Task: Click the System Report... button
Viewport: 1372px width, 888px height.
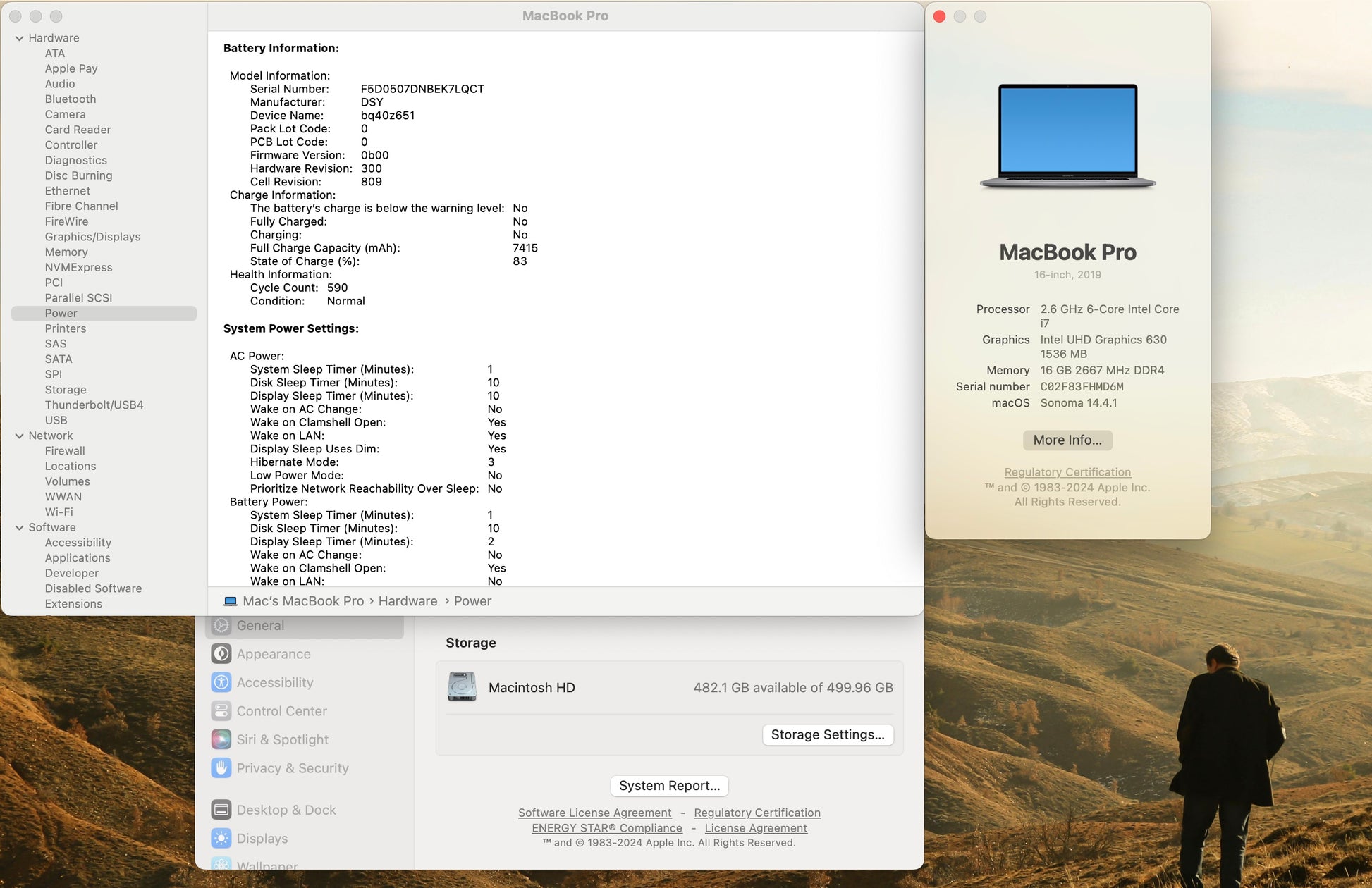Action: click(x=668, y=785)
